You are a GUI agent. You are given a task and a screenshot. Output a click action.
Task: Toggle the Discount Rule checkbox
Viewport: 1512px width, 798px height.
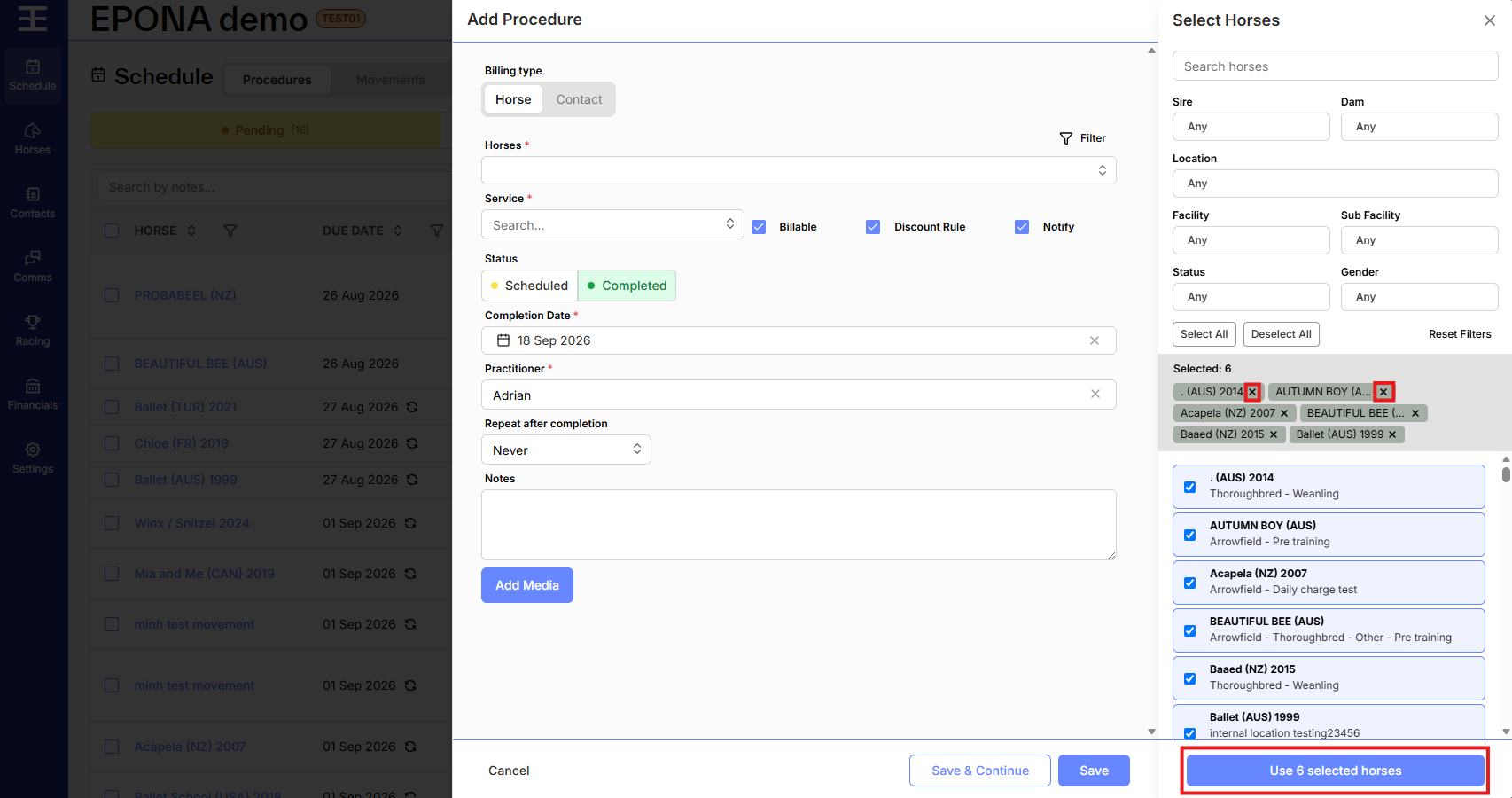pyautogui.click(x=873, y=227)
